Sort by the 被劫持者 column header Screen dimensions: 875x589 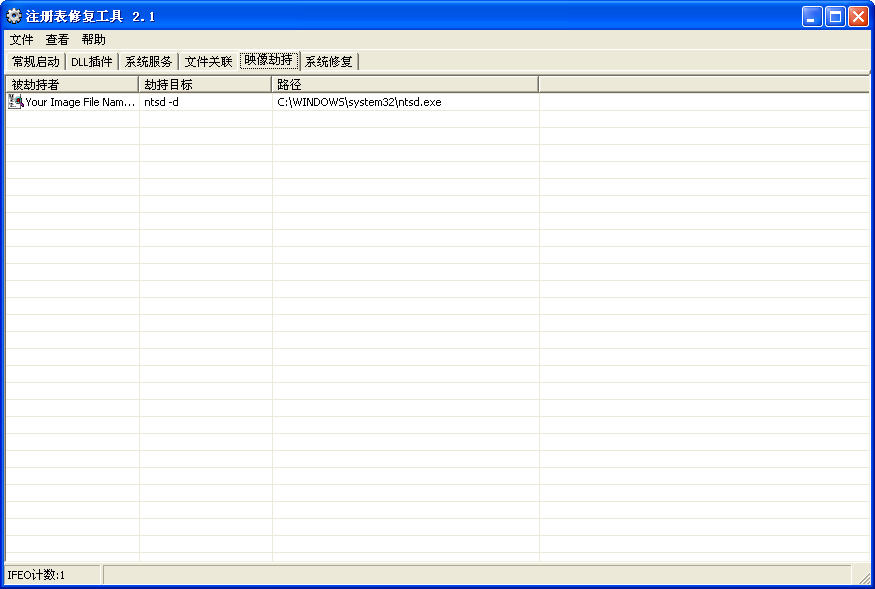(72, 85)
